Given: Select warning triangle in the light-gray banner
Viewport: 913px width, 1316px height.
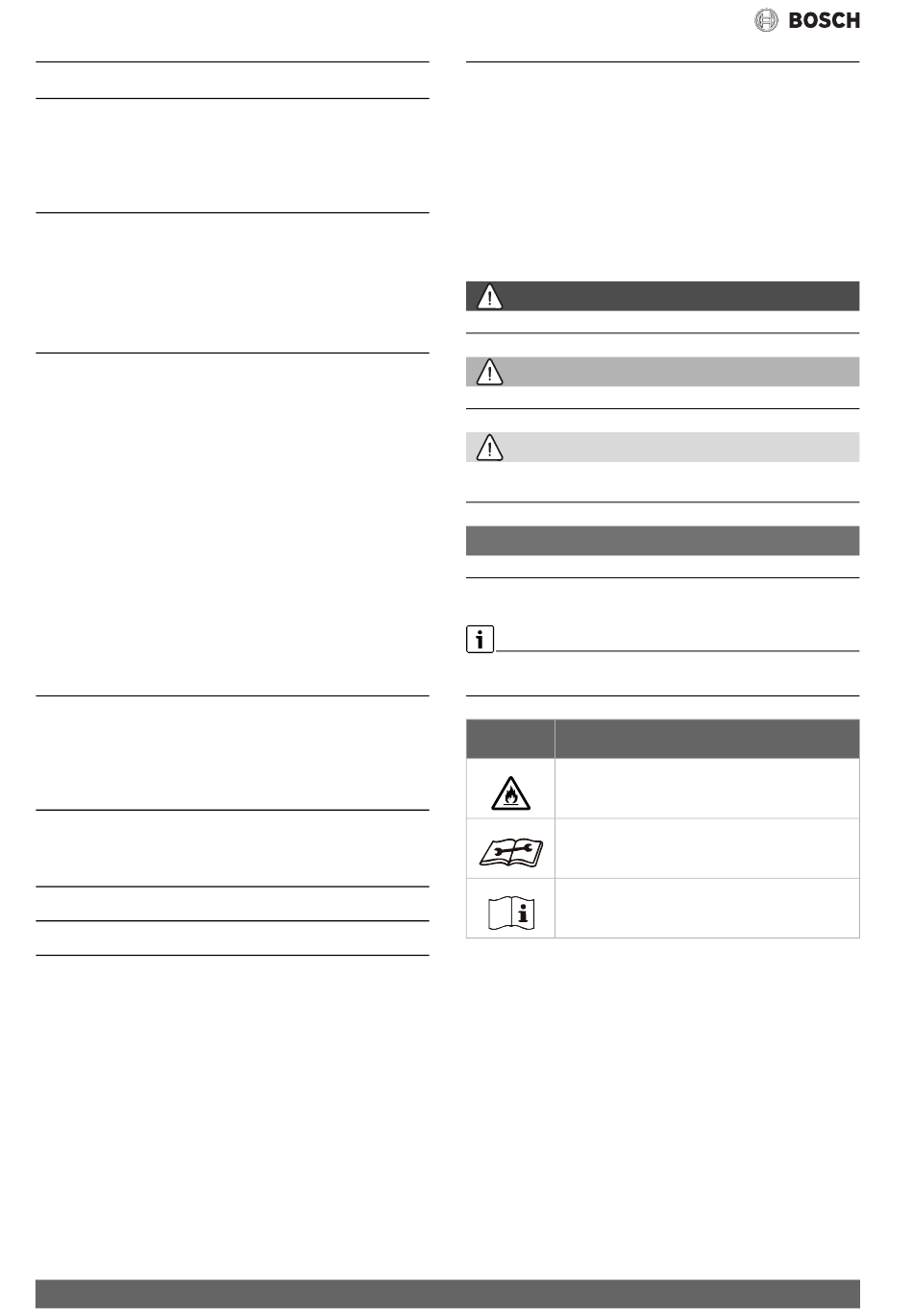Looking at the screenshot, I should 490,447.
